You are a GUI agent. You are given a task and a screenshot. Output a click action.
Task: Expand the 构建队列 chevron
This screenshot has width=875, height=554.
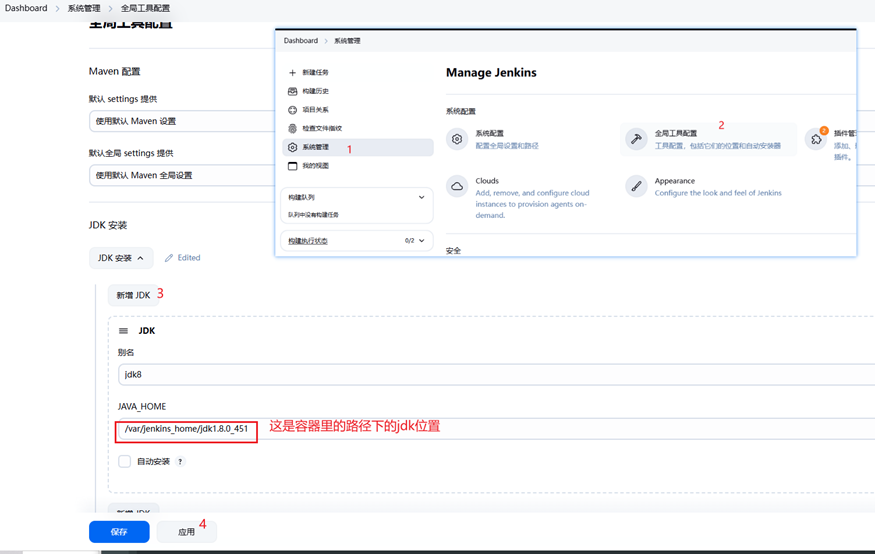(421, 197)
